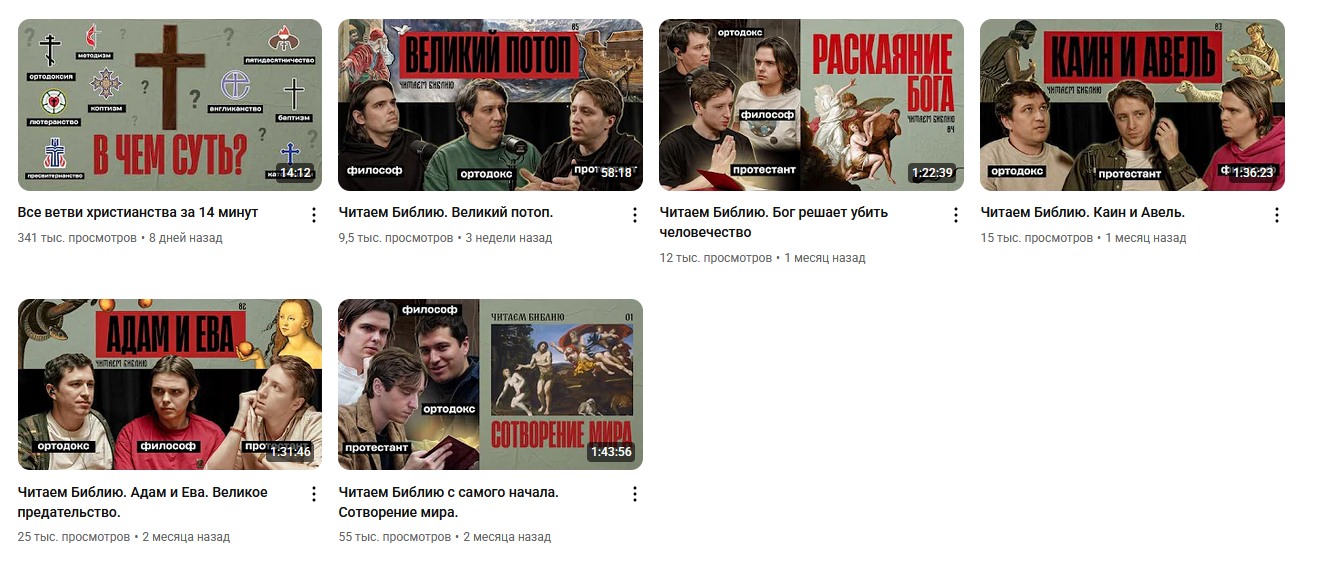The image size is (1328, 567).
Task: Click '15 тыс. просмотров • 1 месяц назад' text
Action: pos(1084,238)
